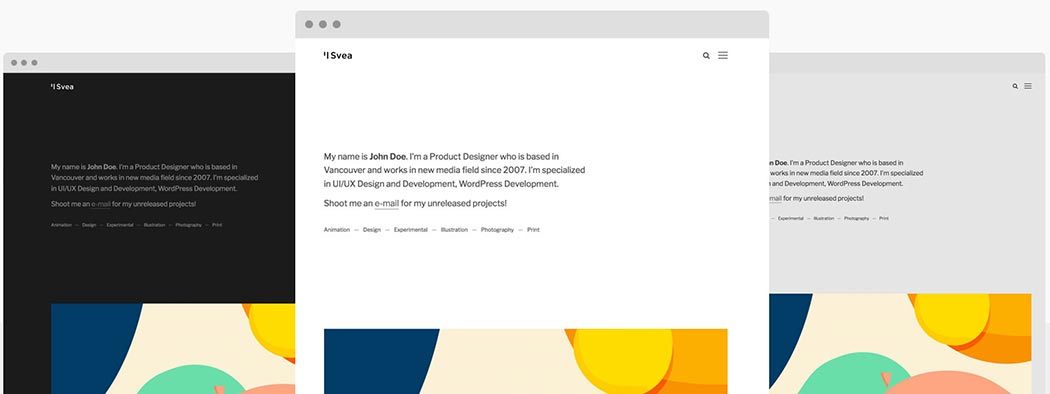The width and height of the screenshot is (1050, 394).
Task: Click the bold John Doe name in the center window
Action: 388,157
